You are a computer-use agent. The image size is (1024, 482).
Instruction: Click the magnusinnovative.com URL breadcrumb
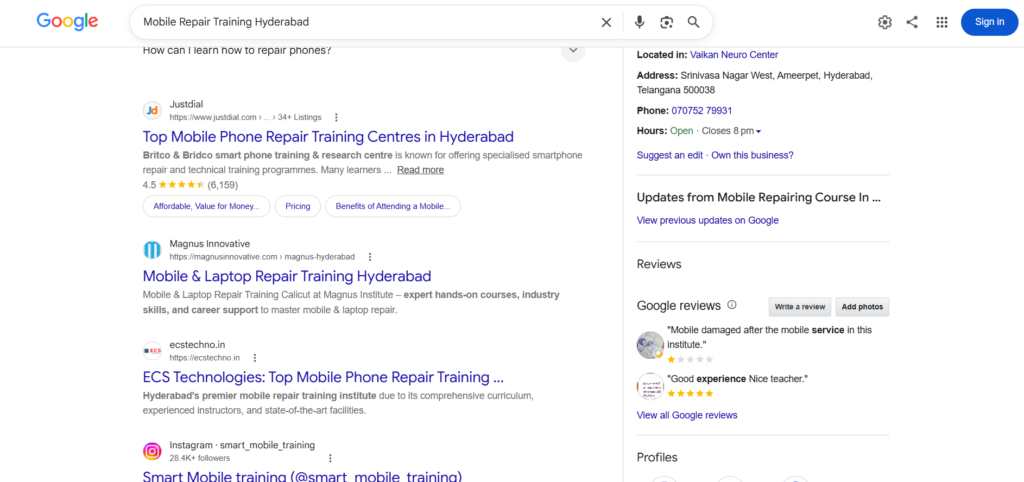(262, 257)
